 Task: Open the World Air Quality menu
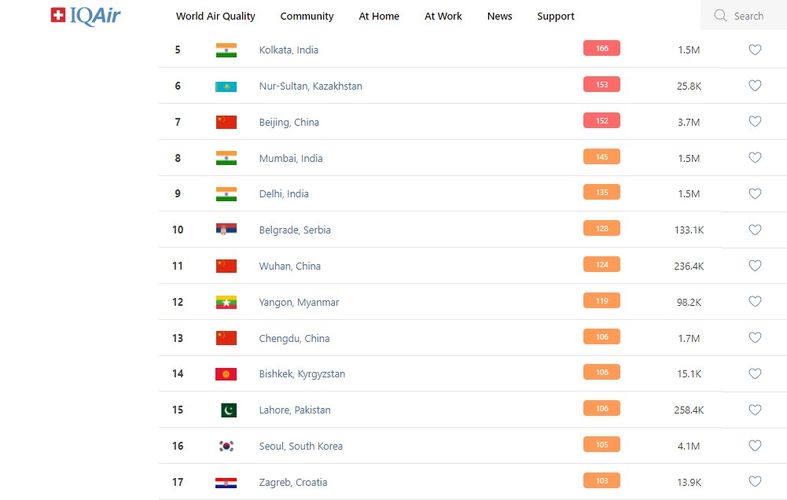[x=215, y=16]
